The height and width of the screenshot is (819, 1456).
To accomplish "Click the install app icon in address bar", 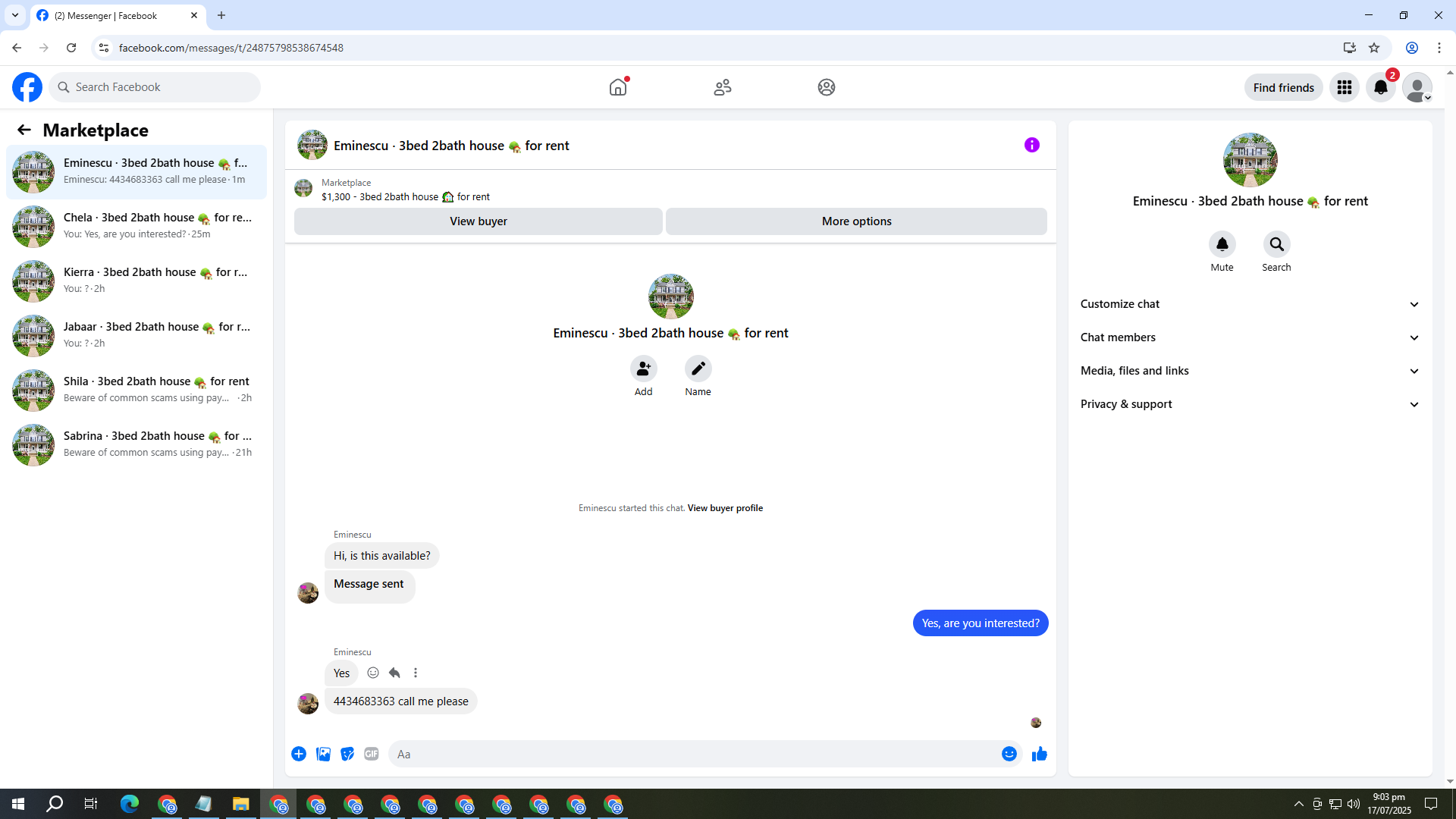I will (x=1349, y=48).
